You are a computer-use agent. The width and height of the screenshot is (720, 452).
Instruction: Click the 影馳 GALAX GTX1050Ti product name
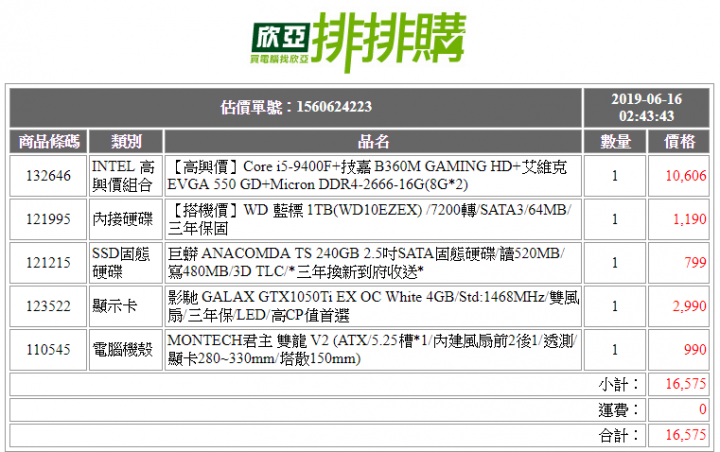click(373, 306)
